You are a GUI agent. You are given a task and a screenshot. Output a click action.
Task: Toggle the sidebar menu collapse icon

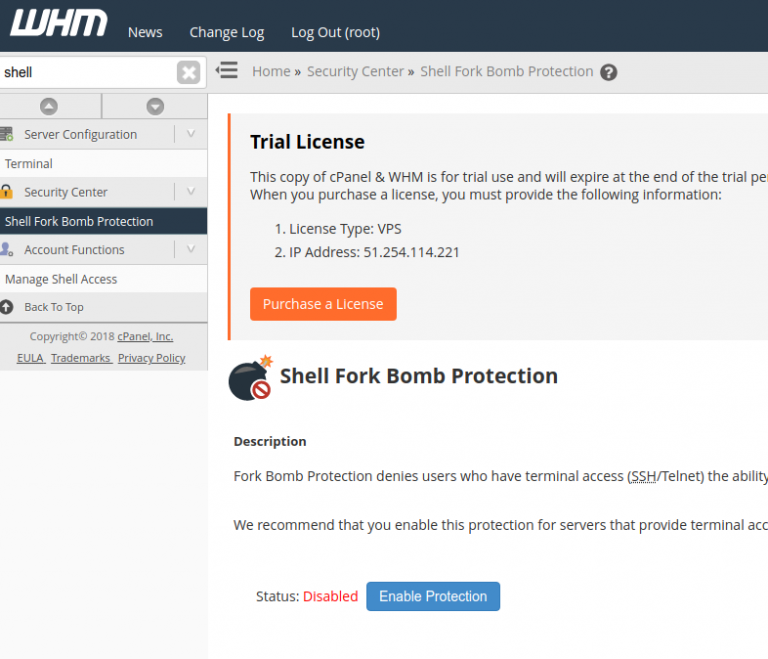click(x=227, y=71)
